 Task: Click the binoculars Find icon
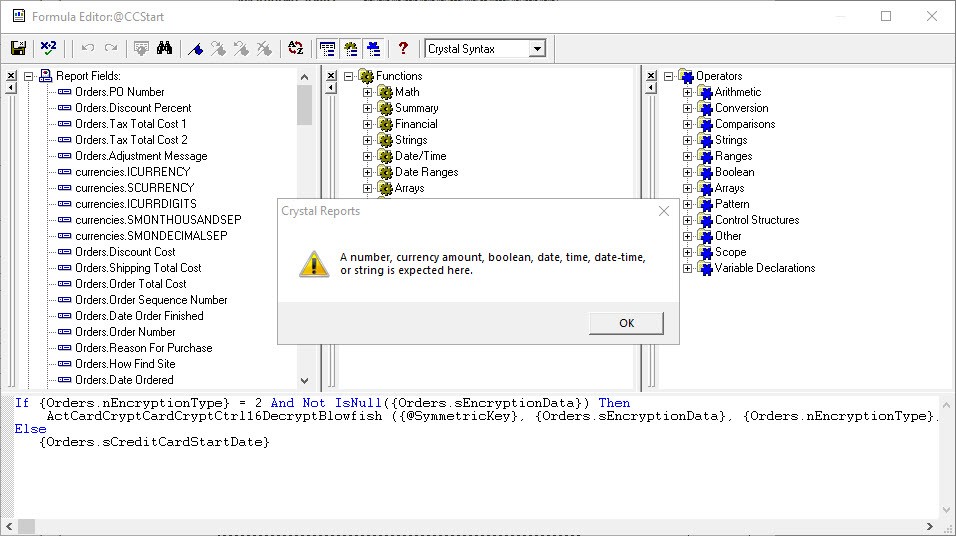pos(165,48)
